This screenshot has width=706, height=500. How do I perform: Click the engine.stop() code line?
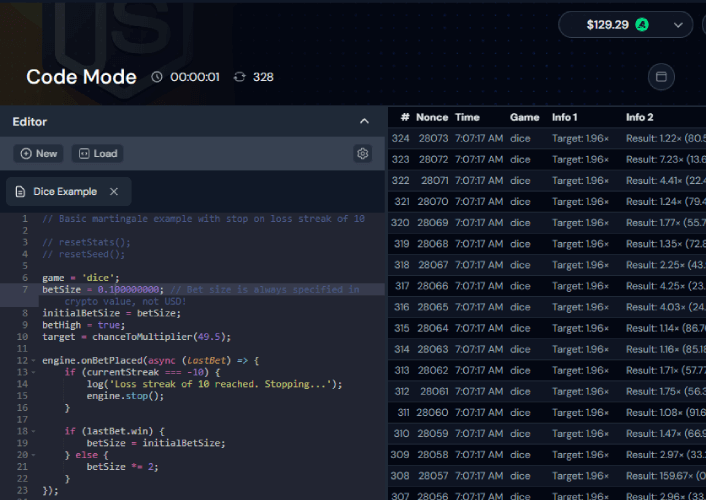pos(125,396)
